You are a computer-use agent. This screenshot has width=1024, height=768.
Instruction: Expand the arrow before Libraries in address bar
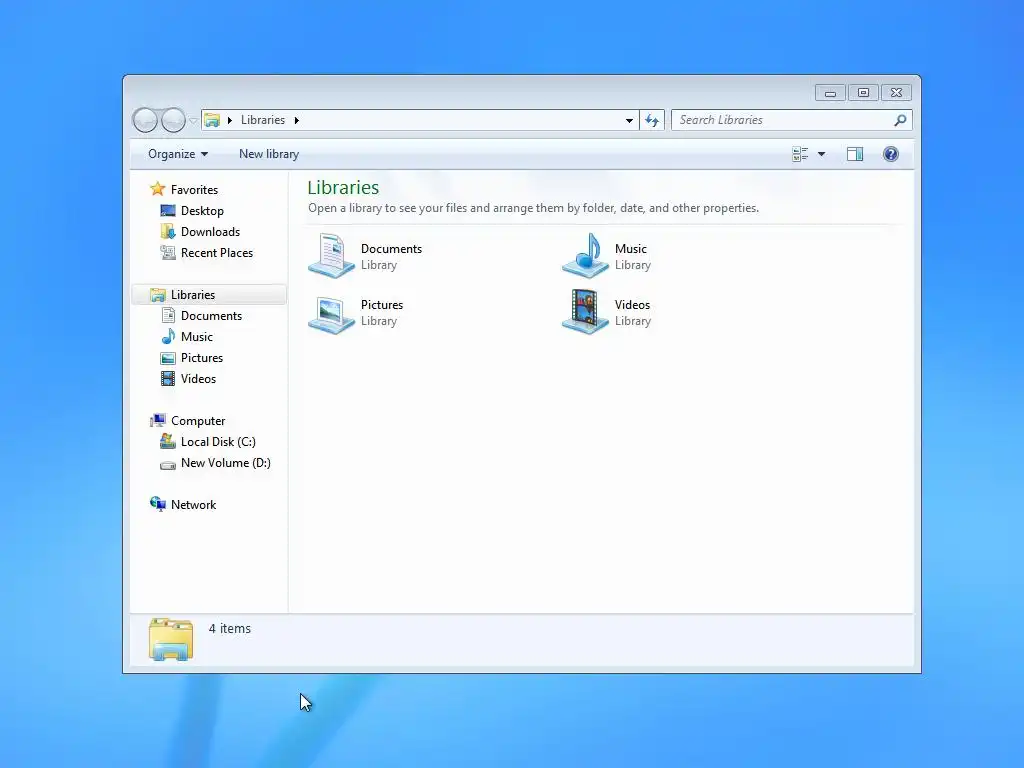(230, 120)
